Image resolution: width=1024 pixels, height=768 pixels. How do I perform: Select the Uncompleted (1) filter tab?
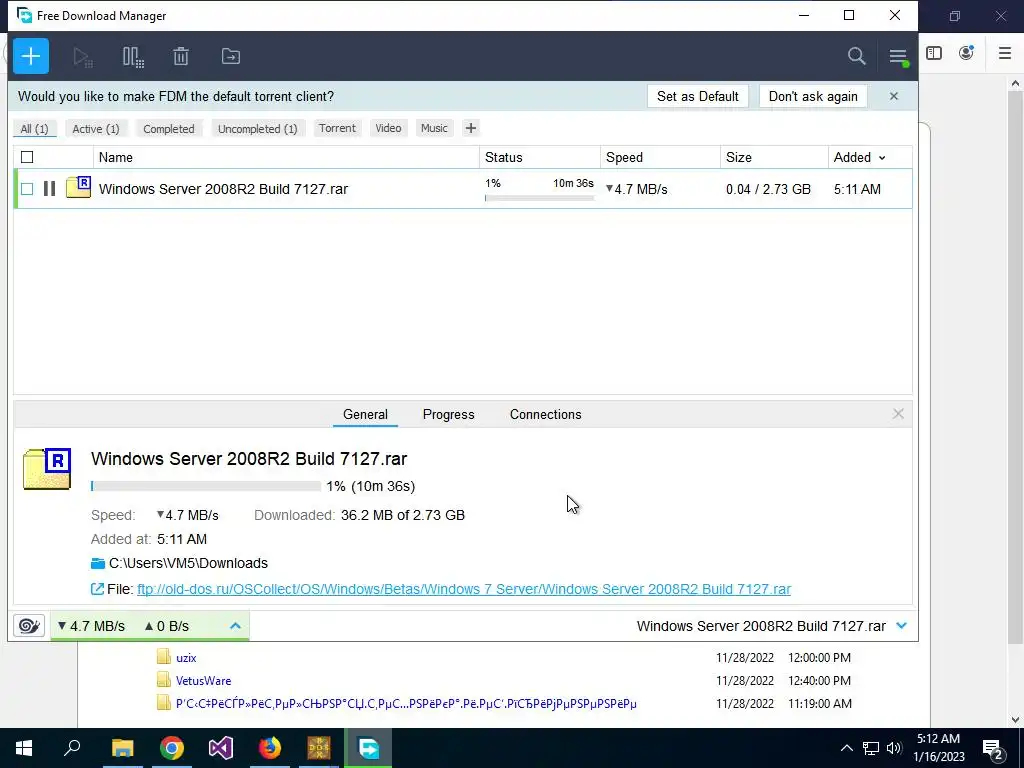click(257, 129)
